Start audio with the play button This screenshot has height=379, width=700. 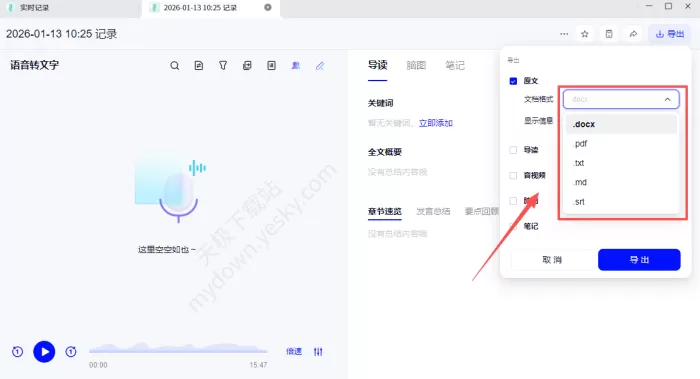click(x=44, y=352)
